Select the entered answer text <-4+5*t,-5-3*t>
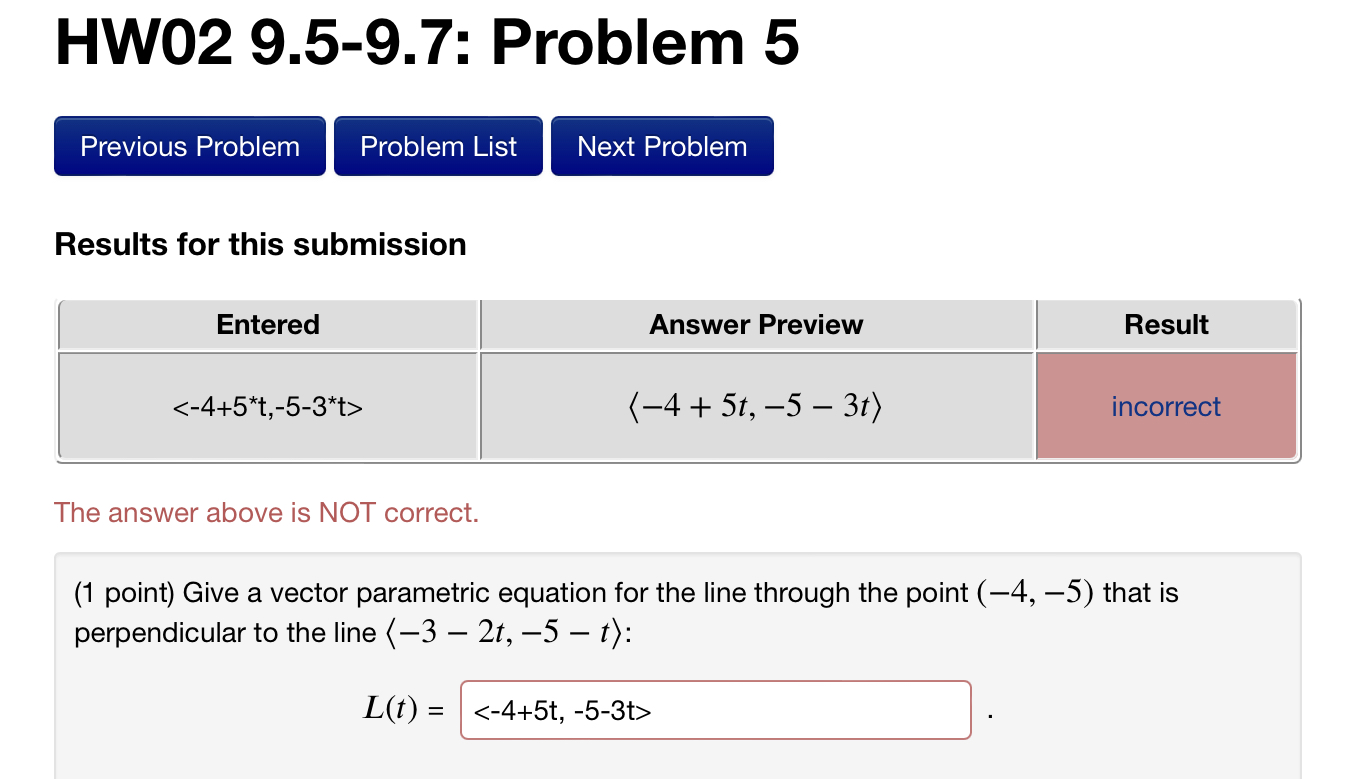 [267, 406]
